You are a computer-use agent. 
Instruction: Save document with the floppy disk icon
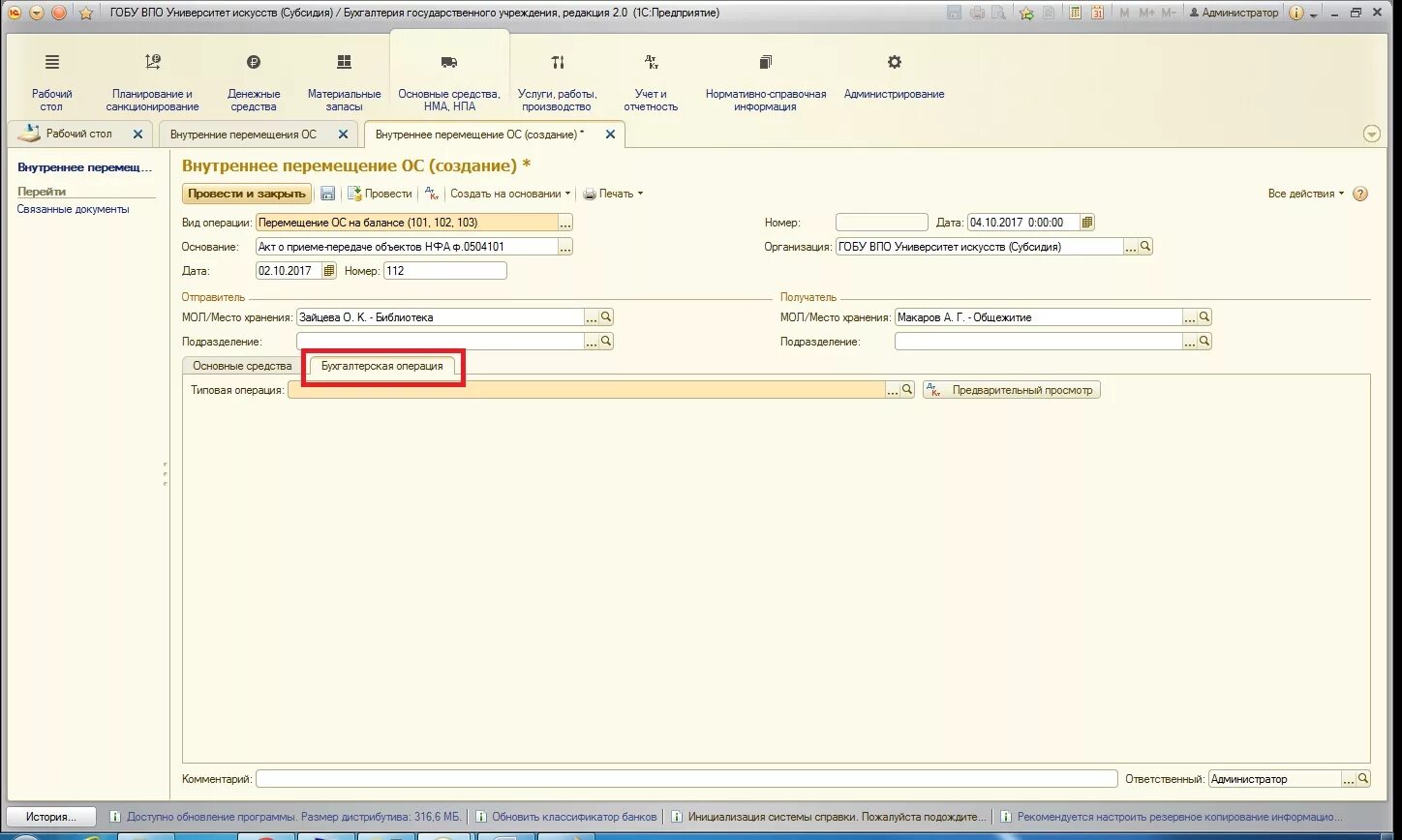[x=327, y=194]
